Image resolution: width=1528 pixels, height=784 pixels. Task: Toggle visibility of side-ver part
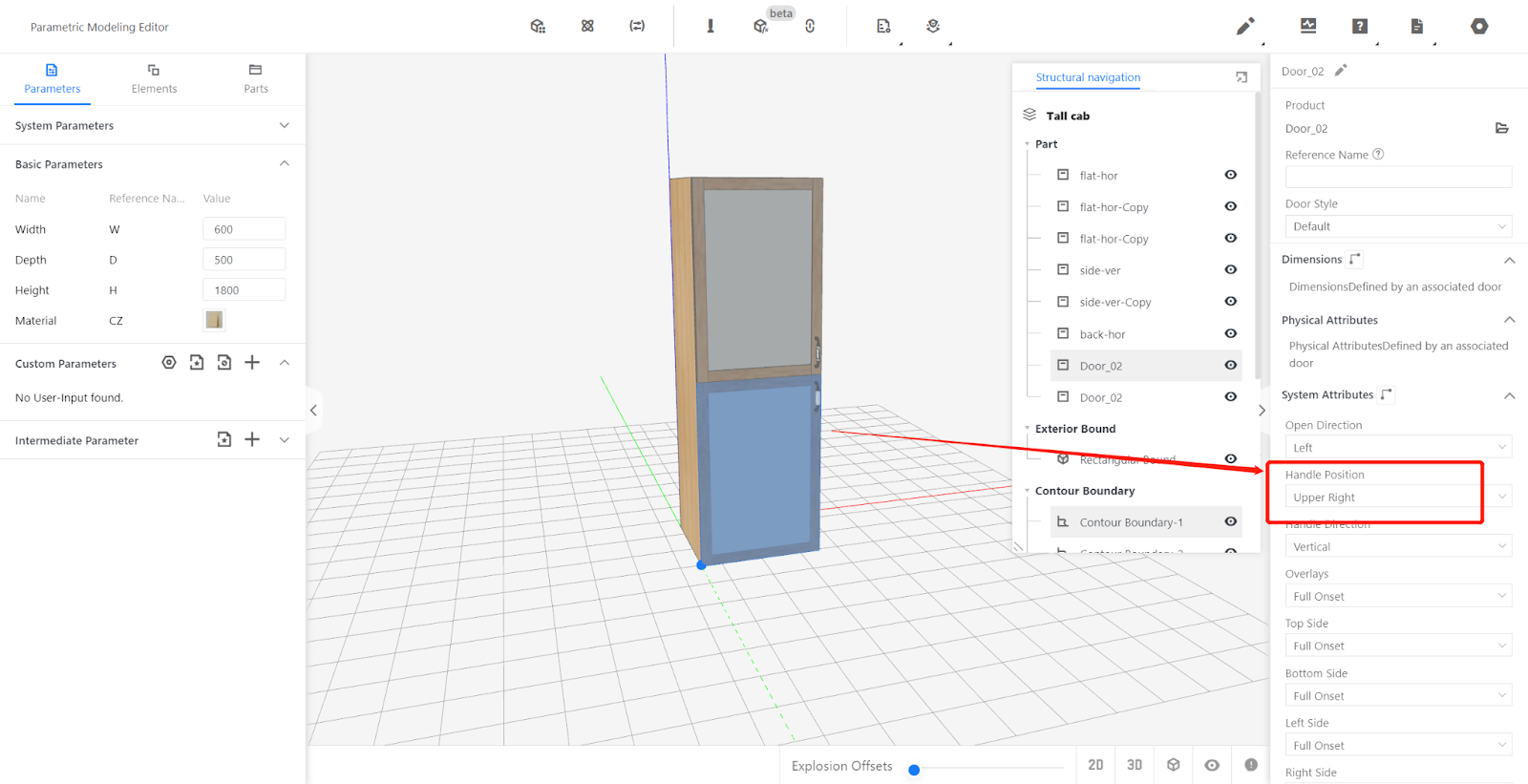(x=1231, y=270)
